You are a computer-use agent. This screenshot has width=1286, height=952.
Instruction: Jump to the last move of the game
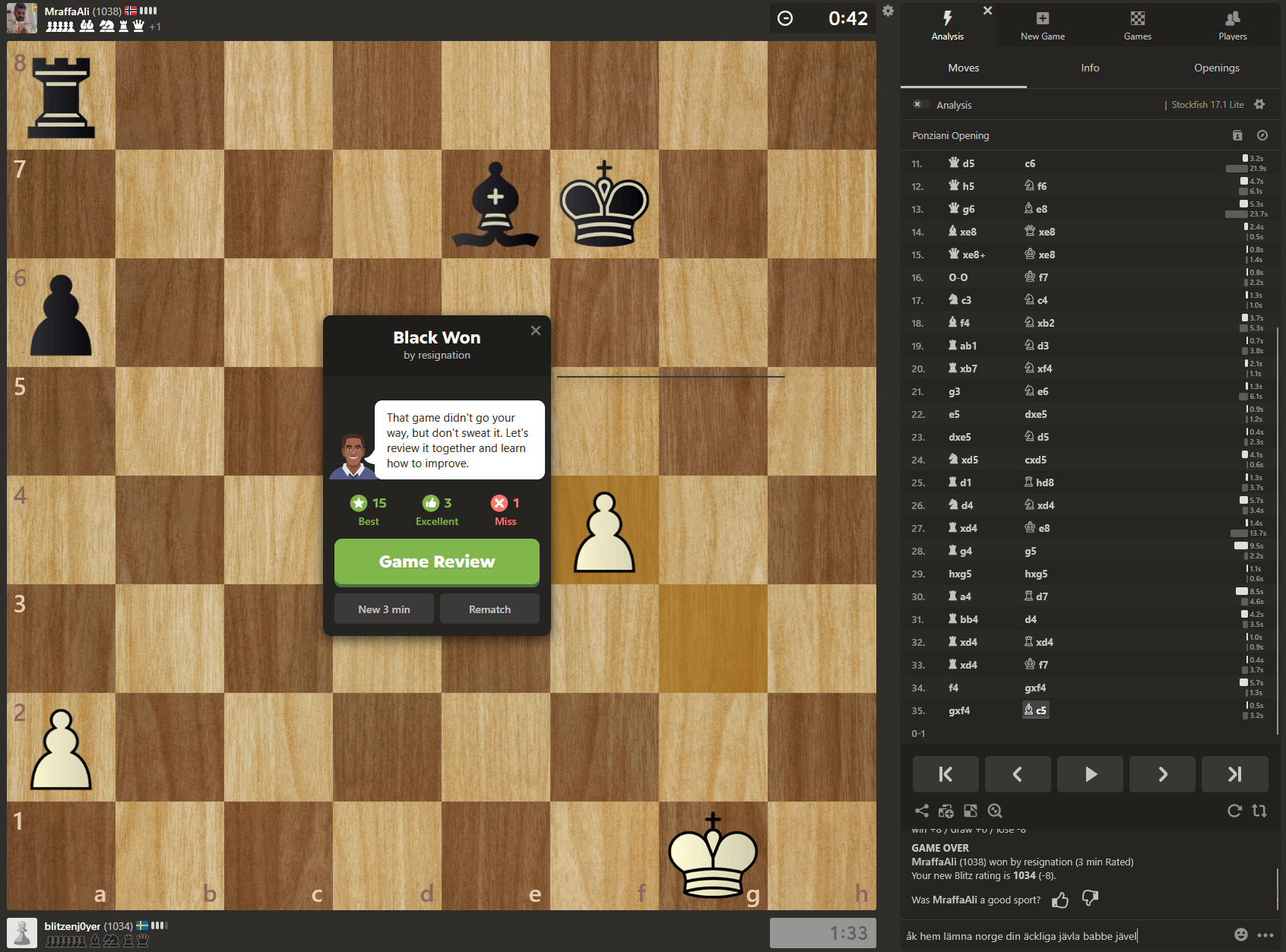point(1235,774)
